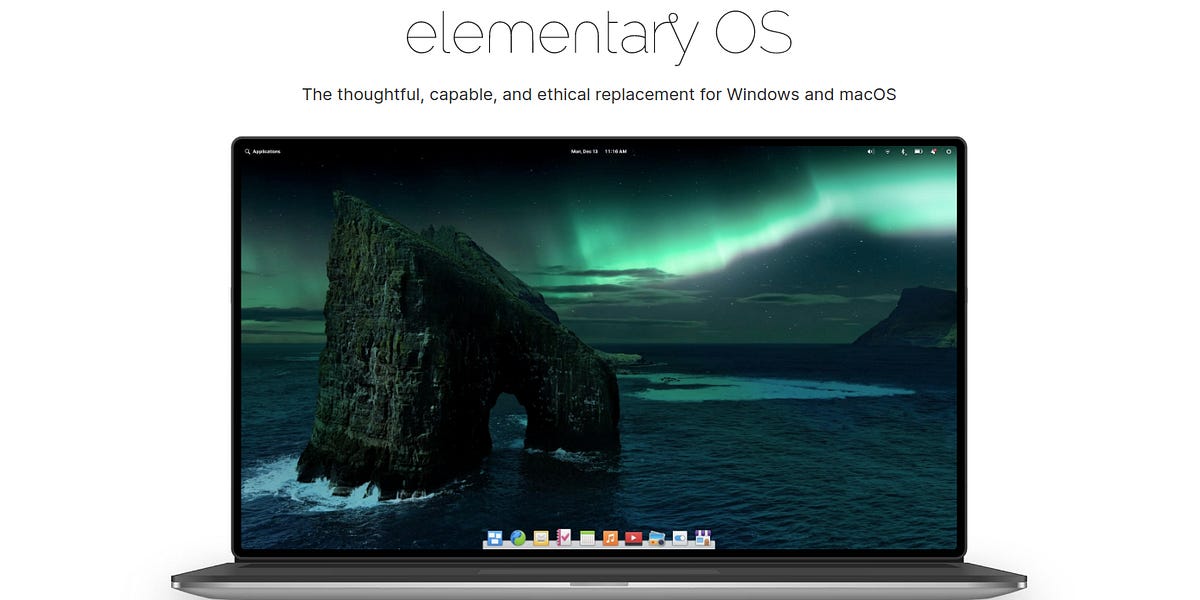Click the Applications menu in top panel
Viewport: 1200px width, 600px height.
262,151
